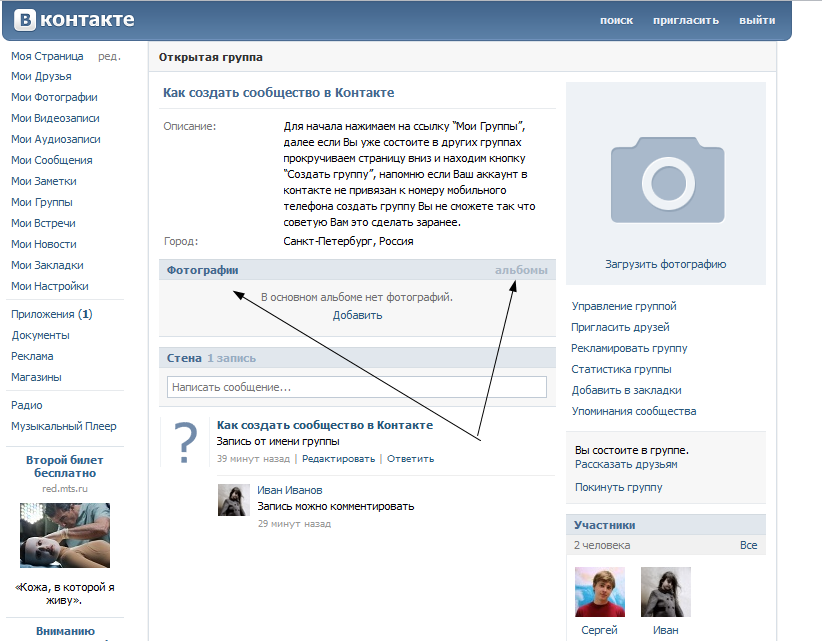
Task: Open Мои Новости
Action: 44,244
